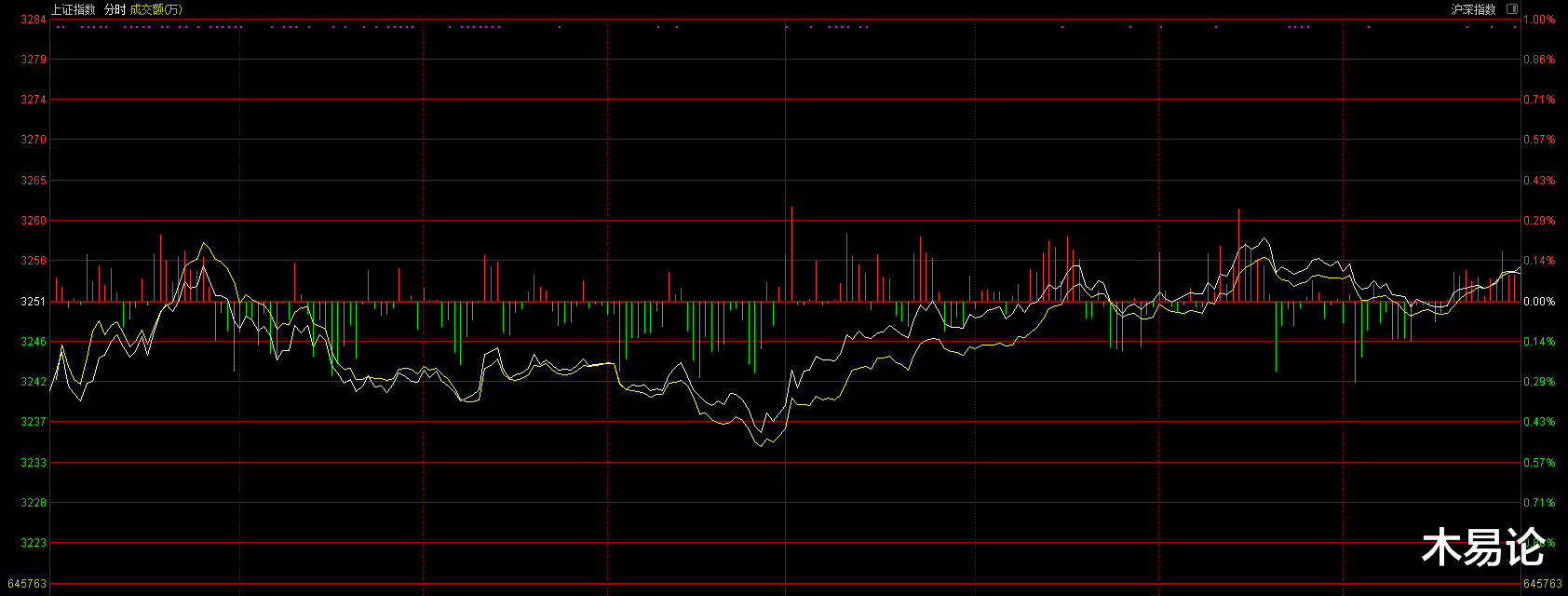Click the green 3237 price label
1568x596 pixels.
coord(34,422)
